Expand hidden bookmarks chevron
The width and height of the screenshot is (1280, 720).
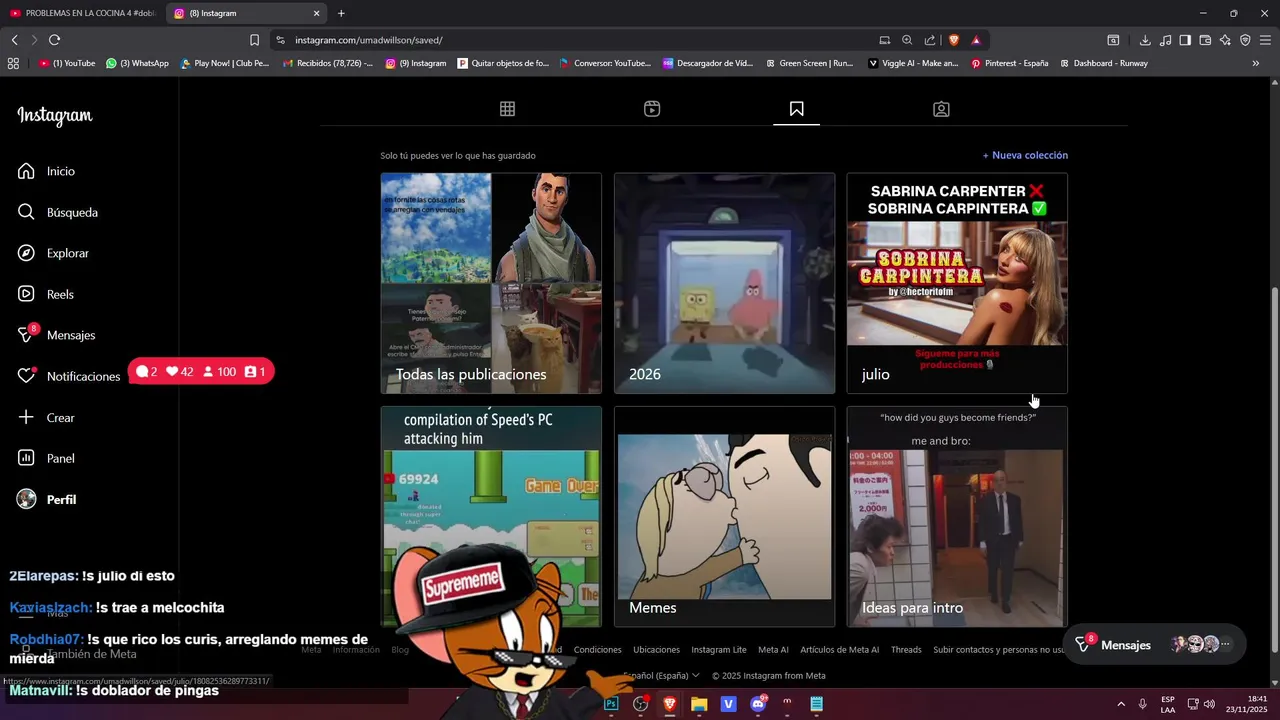(1256, 63)
